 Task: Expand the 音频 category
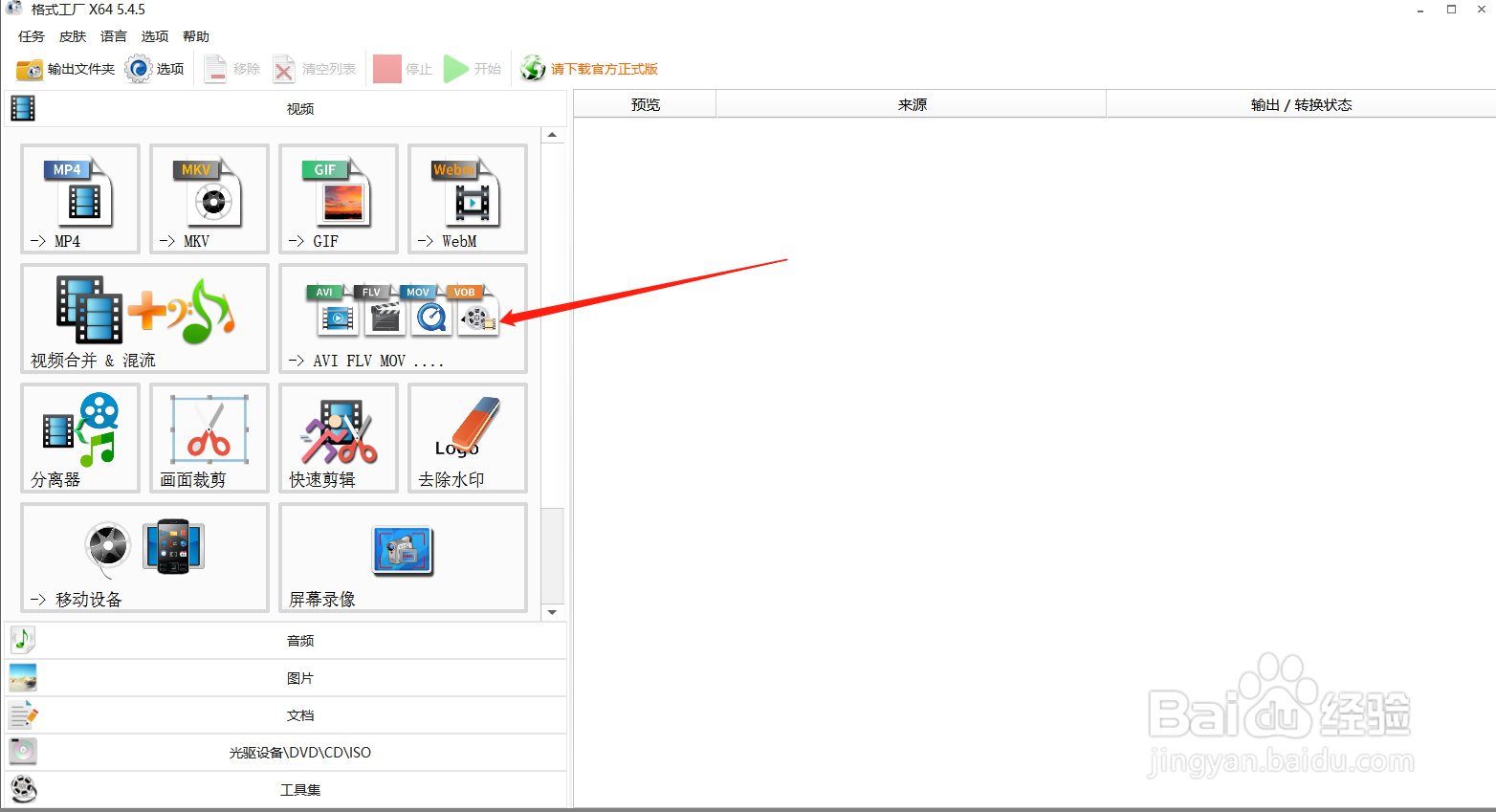pyautogui.click(x=286, y=641)
